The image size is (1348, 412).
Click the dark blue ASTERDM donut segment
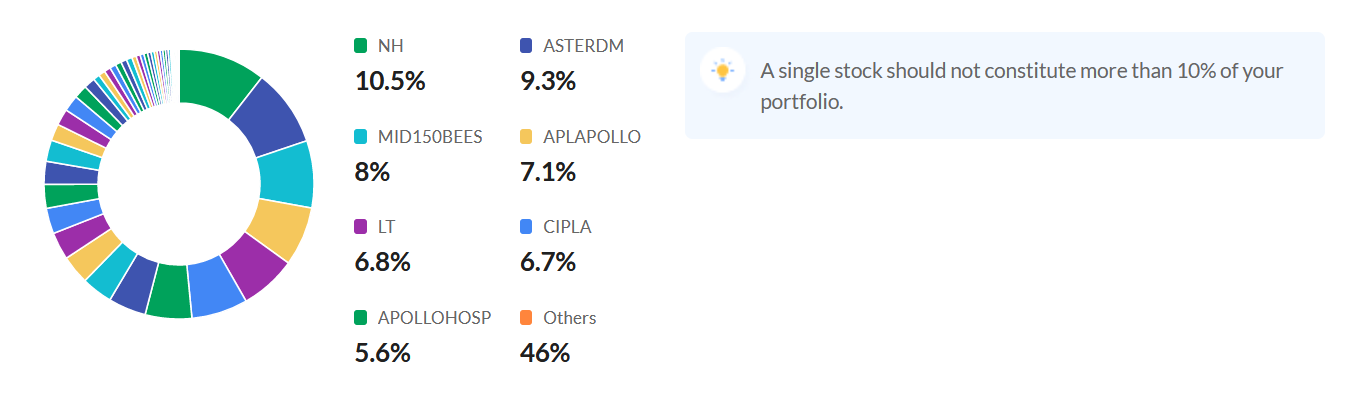pyautogui.click(x=266, y=117)
